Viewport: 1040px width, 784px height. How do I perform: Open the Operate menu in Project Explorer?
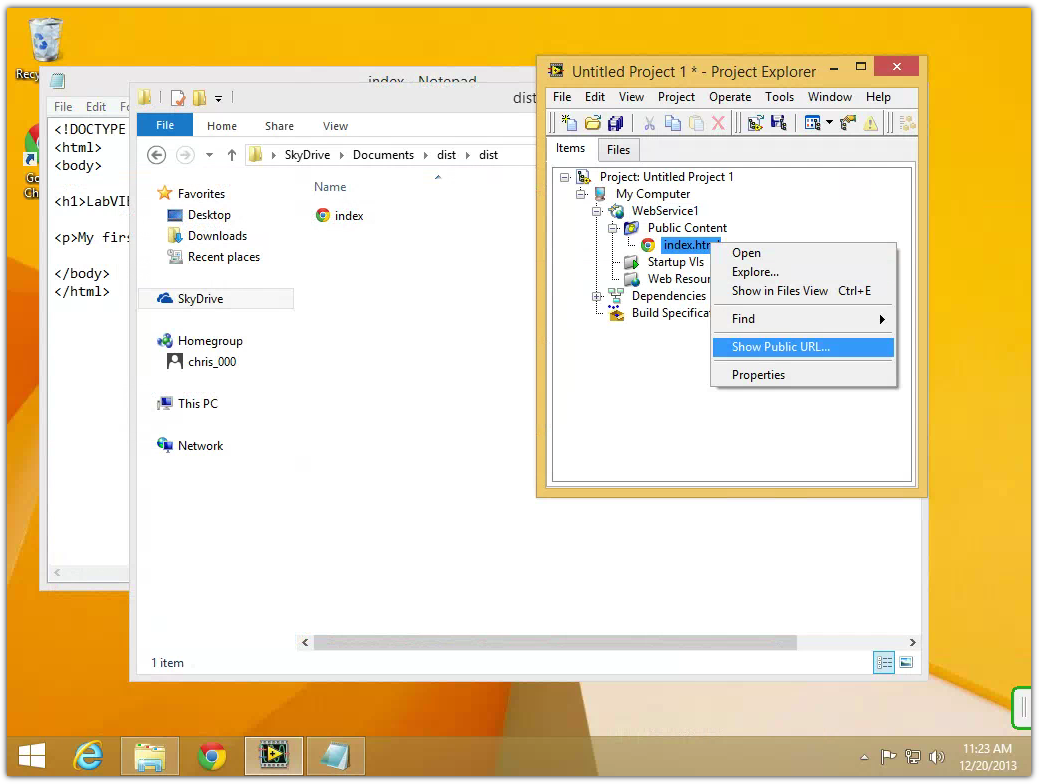pyautogui.click(x=729, y=97)
